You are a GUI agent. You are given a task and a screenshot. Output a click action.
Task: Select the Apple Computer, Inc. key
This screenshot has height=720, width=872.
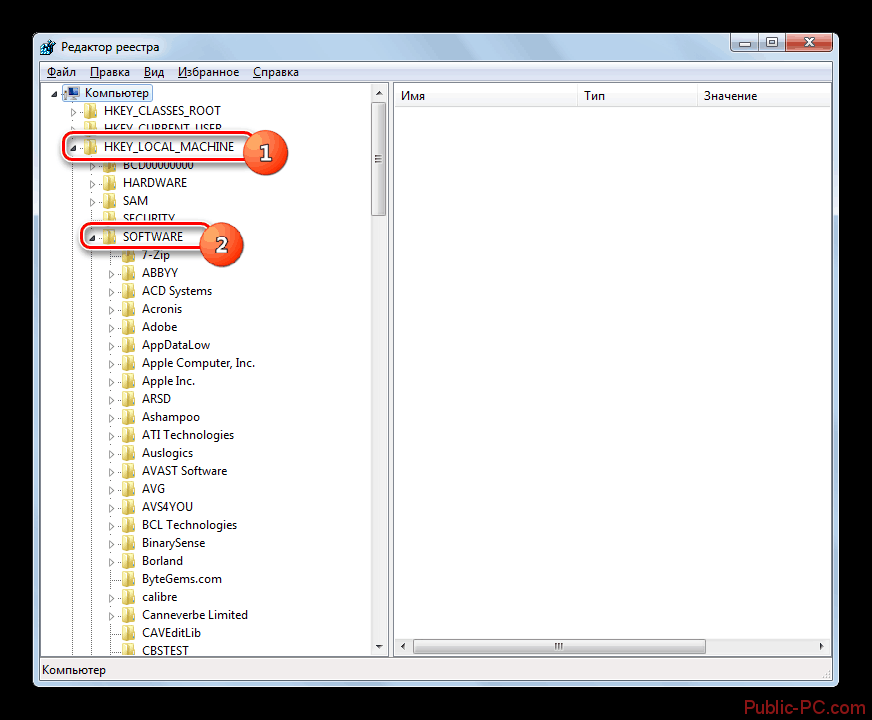click(198, 363)
